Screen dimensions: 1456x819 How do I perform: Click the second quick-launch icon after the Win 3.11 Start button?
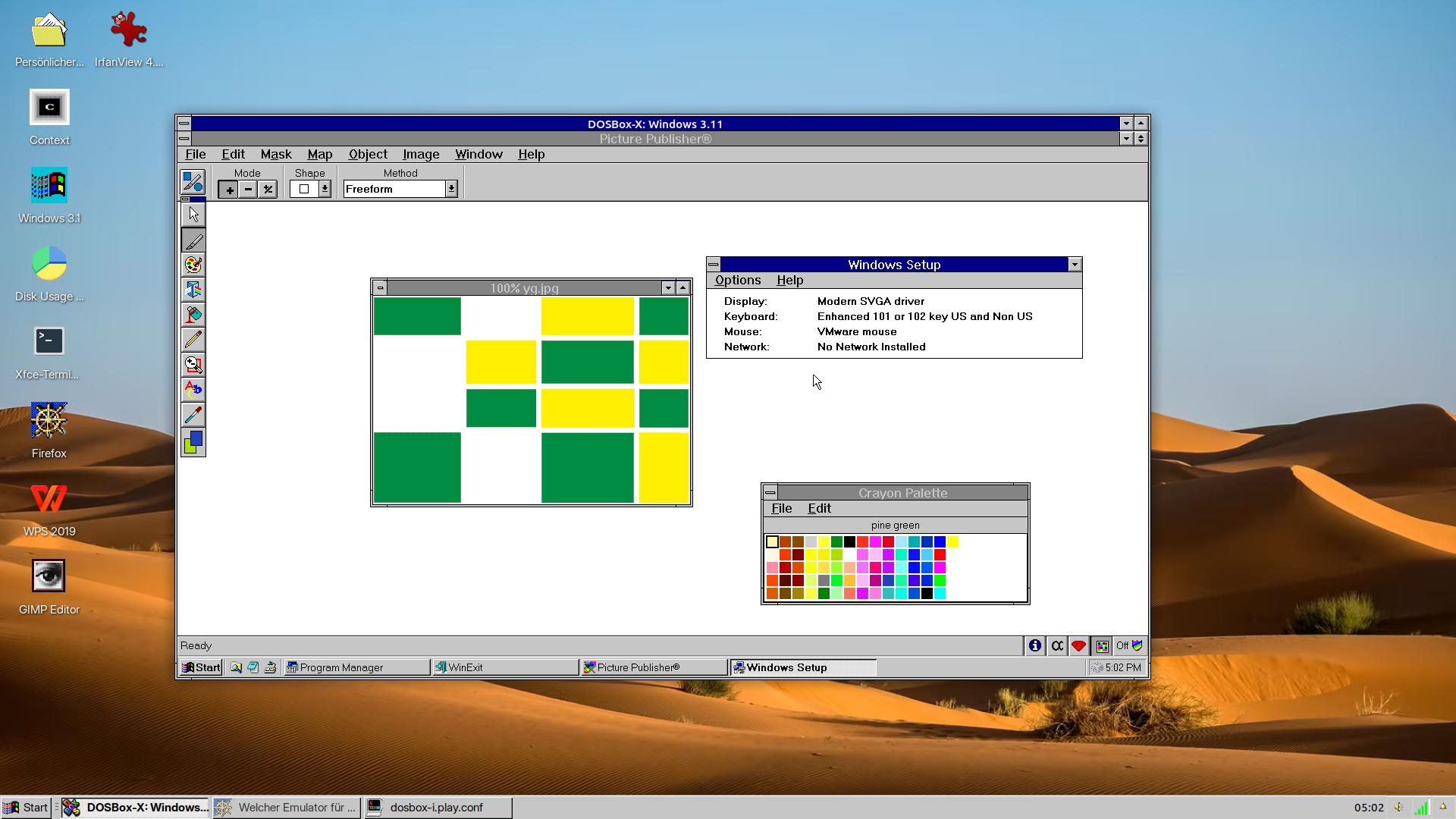click(x=253, y=667)
